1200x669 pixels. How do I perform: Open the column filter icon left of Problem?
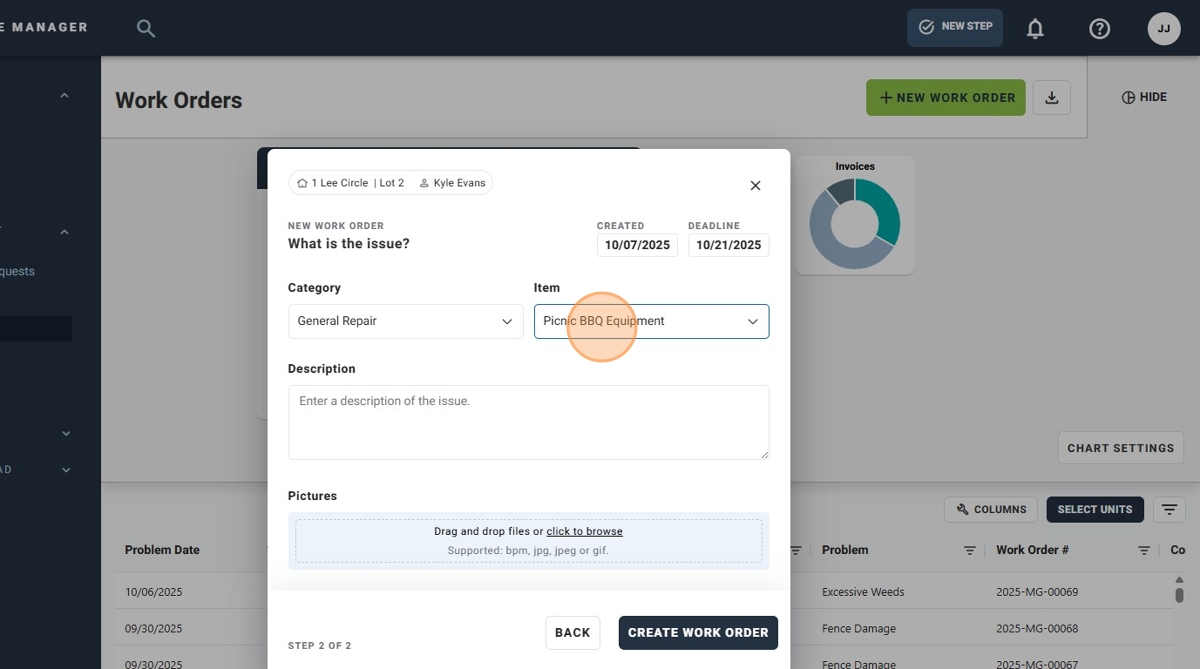(796, 550)
